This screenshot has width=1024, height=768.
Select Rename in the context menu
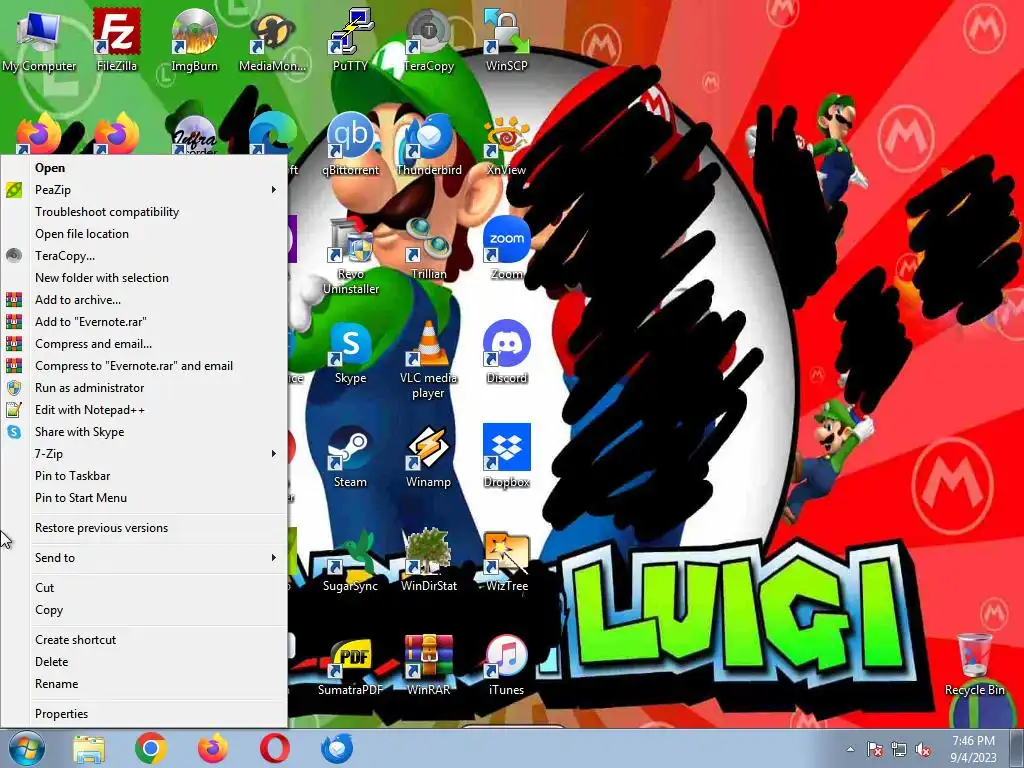pos(144,684)
